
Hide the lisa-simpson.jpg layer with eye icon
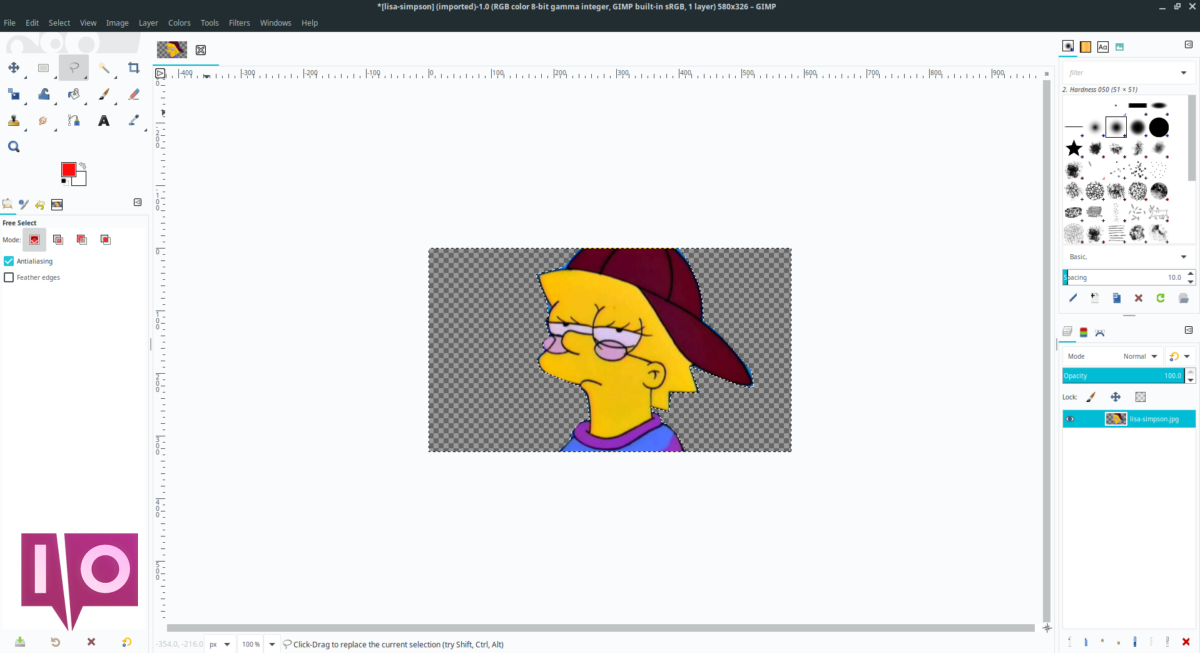click(1070, 419)
